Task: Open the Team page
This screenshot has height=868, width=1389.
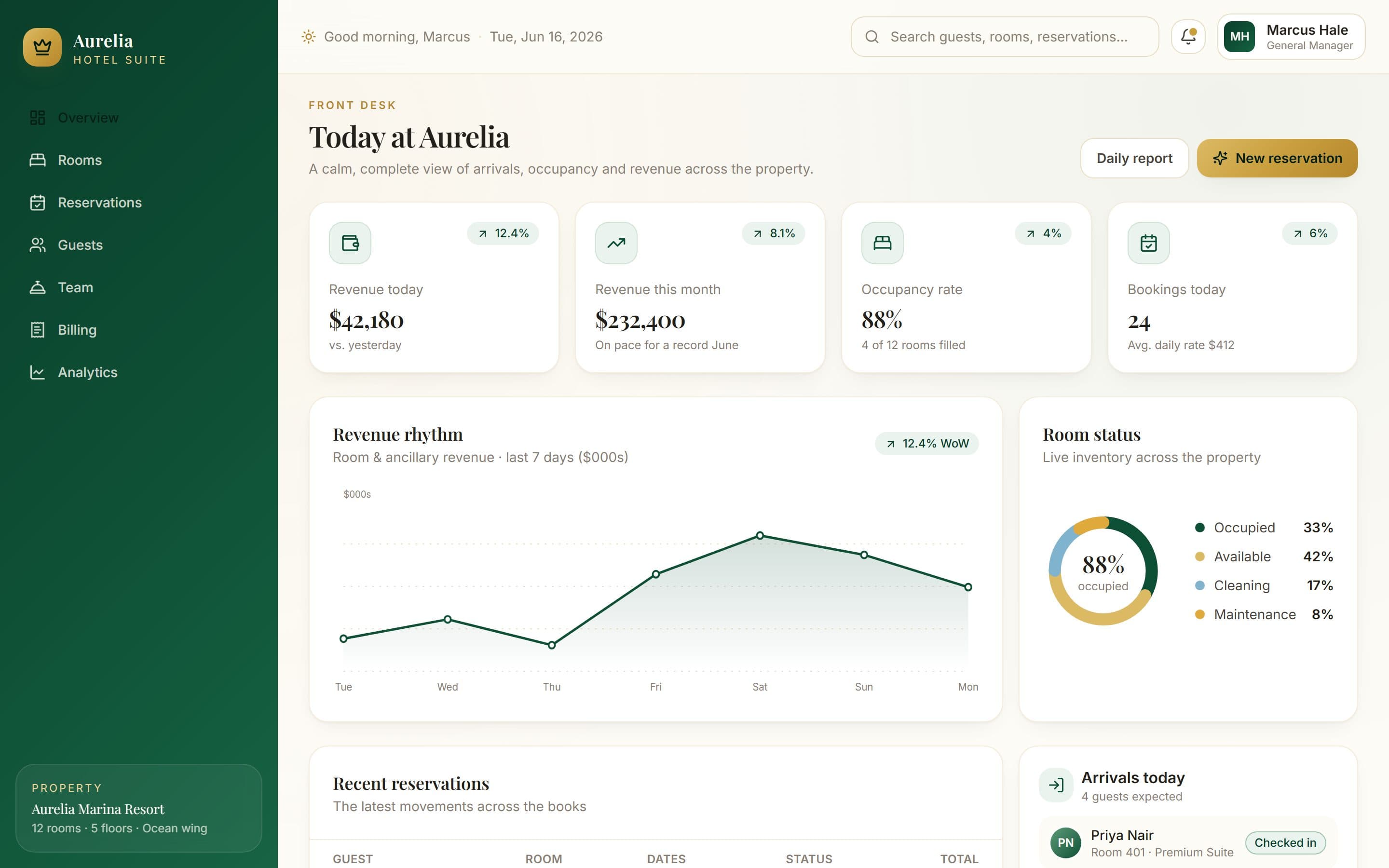Action: pos(139,287)
